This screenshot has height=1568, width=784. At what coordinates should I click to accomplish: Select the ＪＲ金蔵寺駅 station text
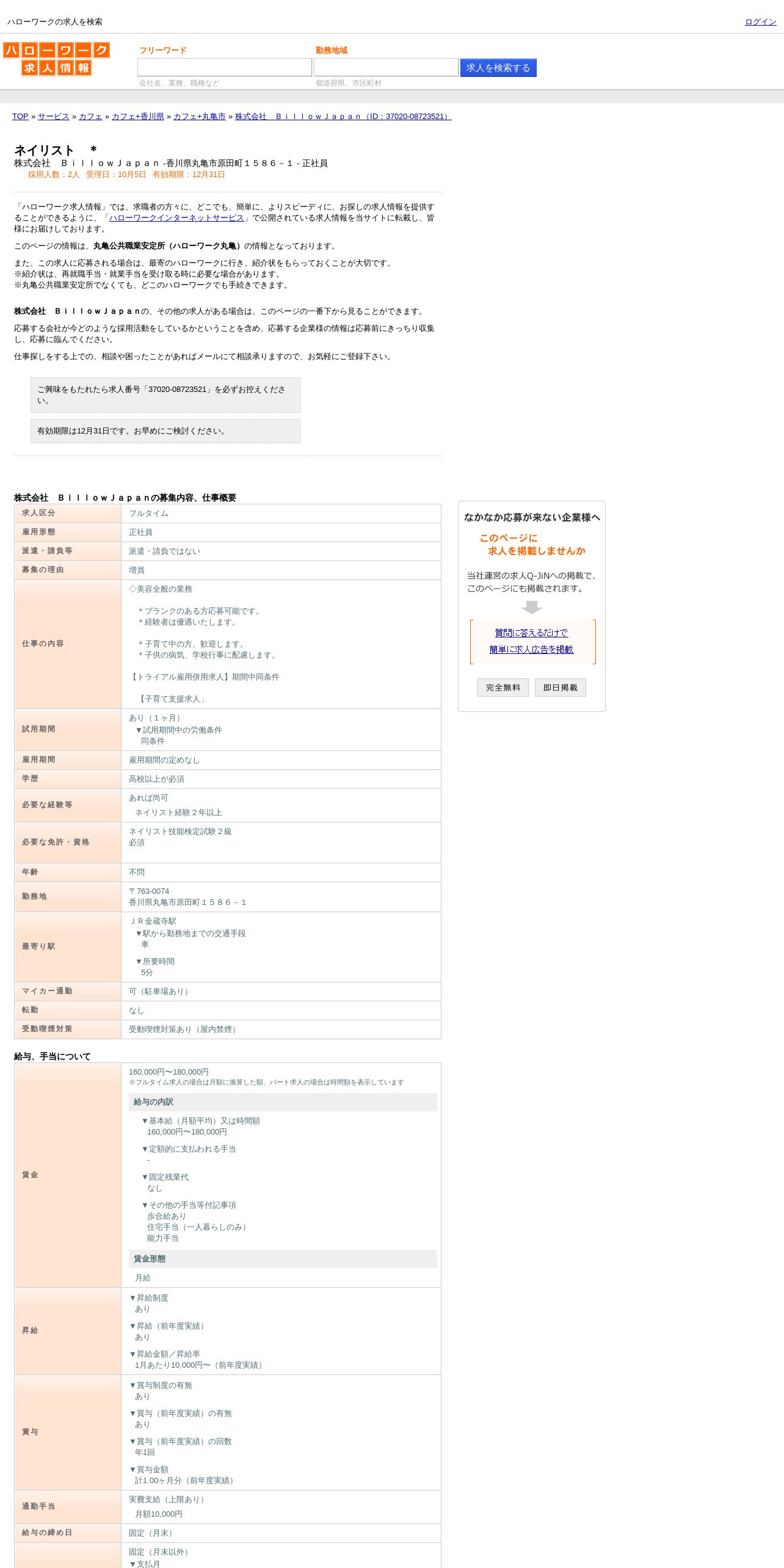coord(153,921)
